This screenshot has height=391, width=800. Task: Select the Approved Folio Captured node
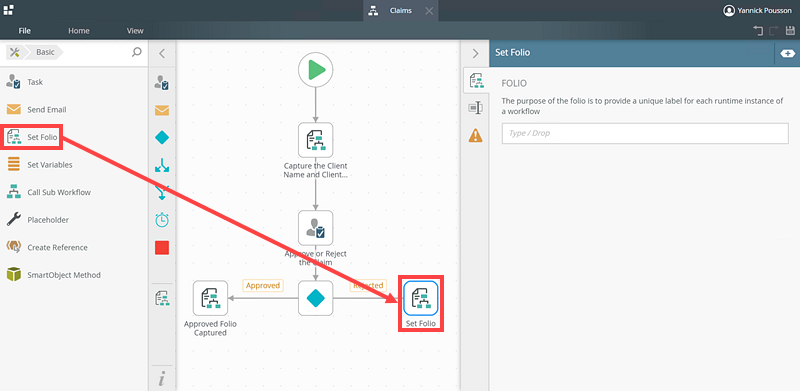210,298
